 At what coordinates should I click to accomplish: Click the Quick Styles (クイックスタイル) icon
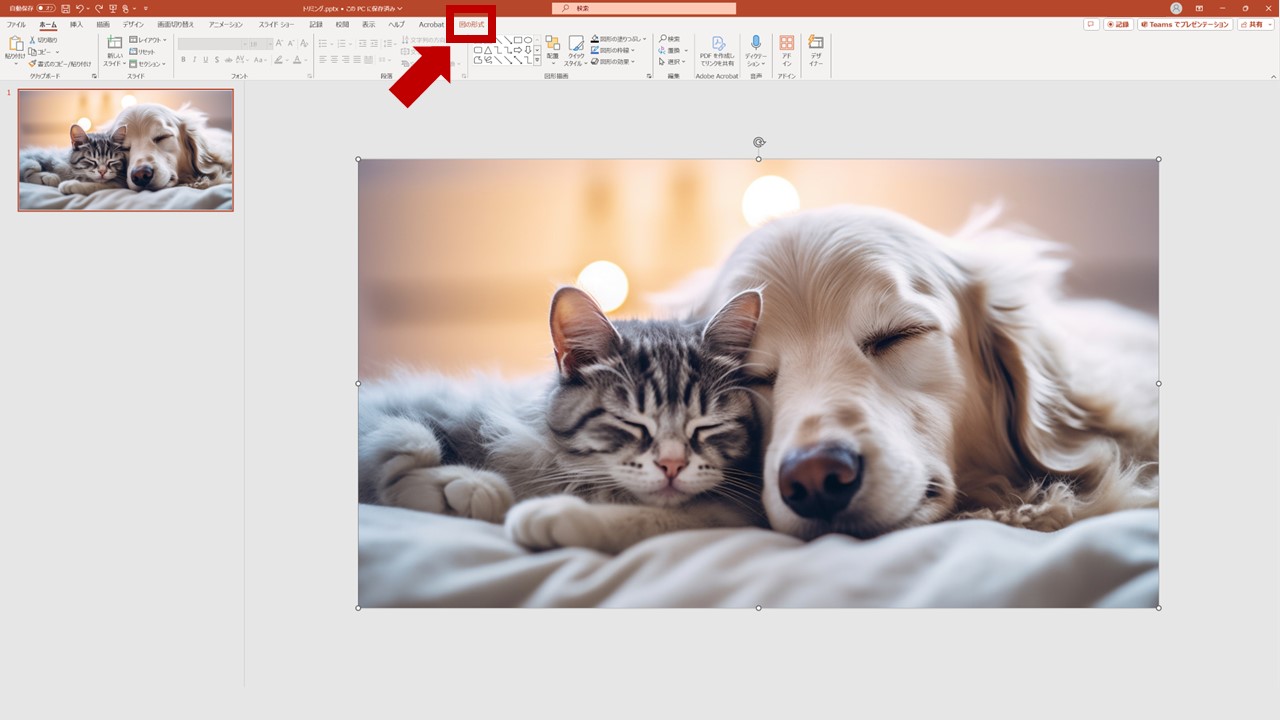[x=576, y=44]
